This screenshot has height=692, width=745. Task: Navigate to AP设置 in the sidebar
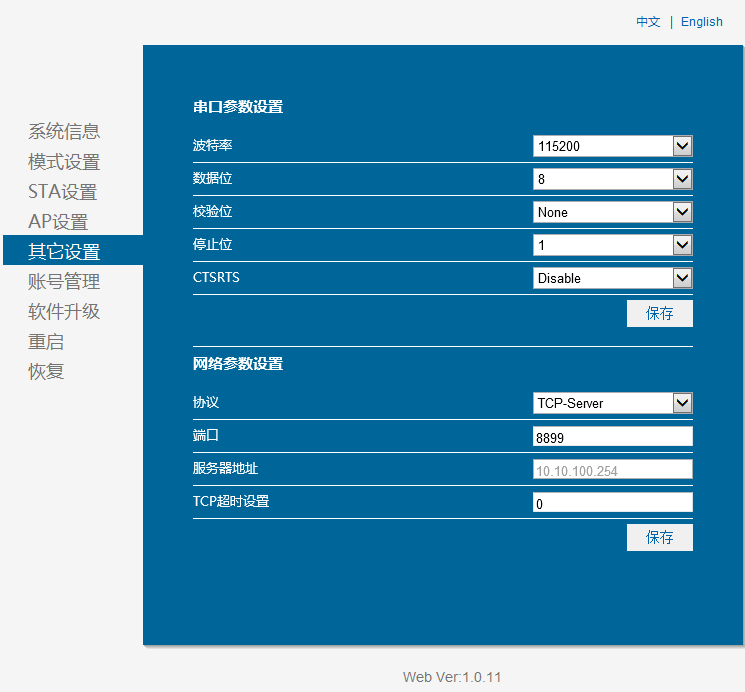pyautogui.click(x=58, y=222)
